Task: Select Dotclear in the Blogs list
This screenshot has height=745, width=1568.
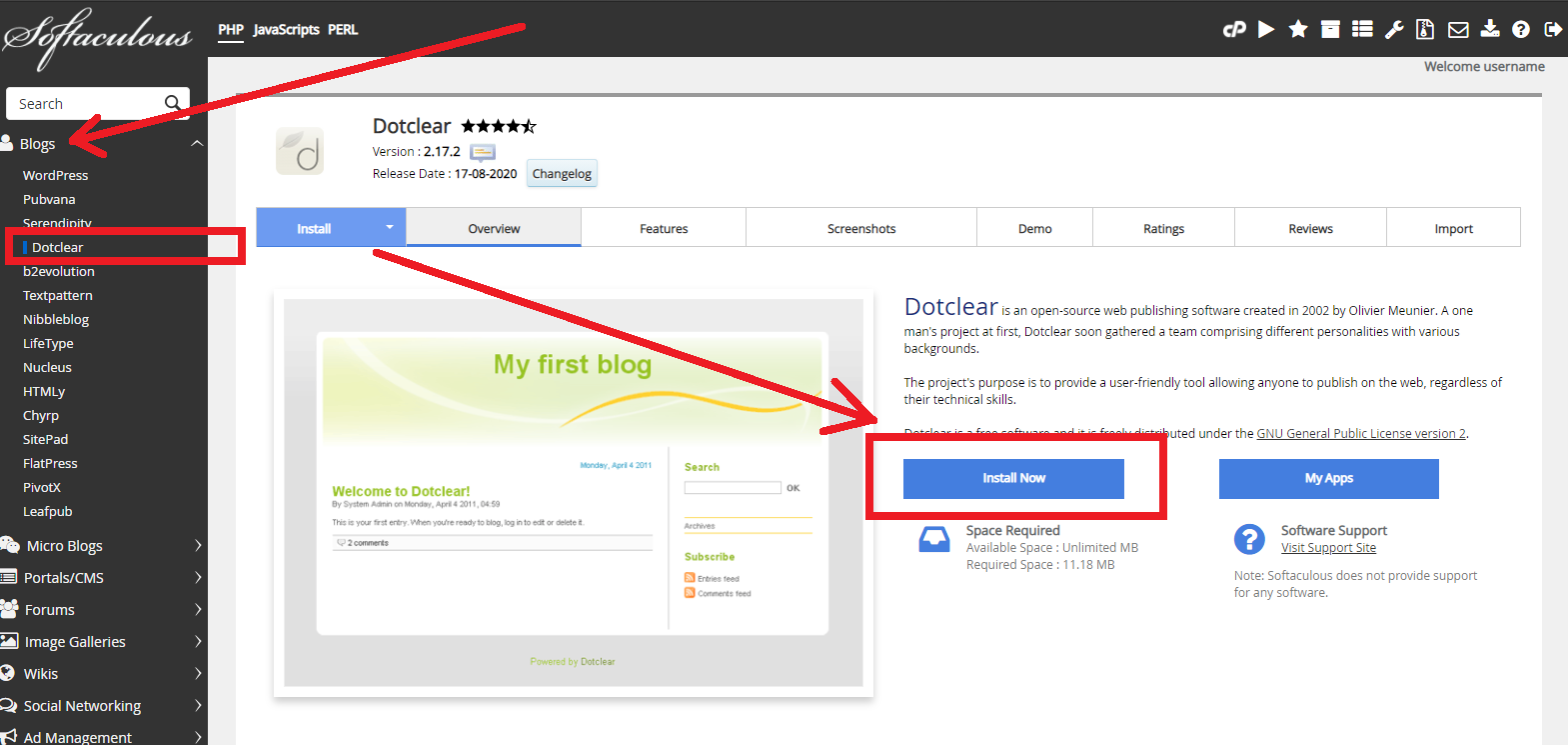Action: coord(57,247)
